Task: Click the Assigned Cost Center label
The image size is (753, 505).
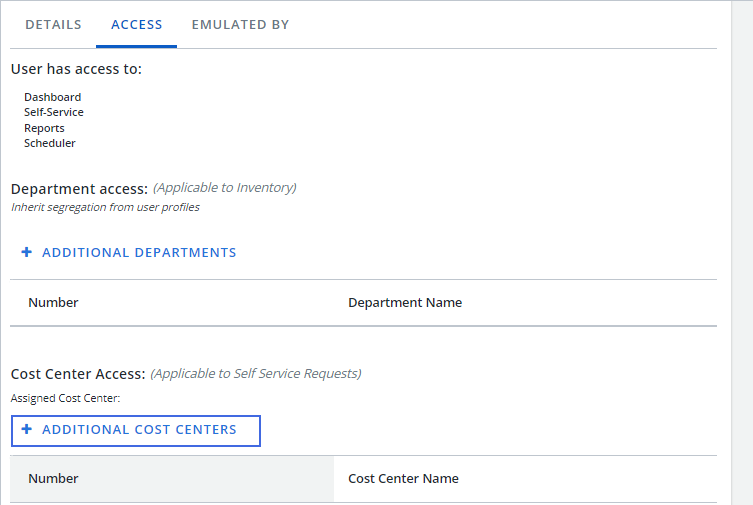Action: click(65, 398)
